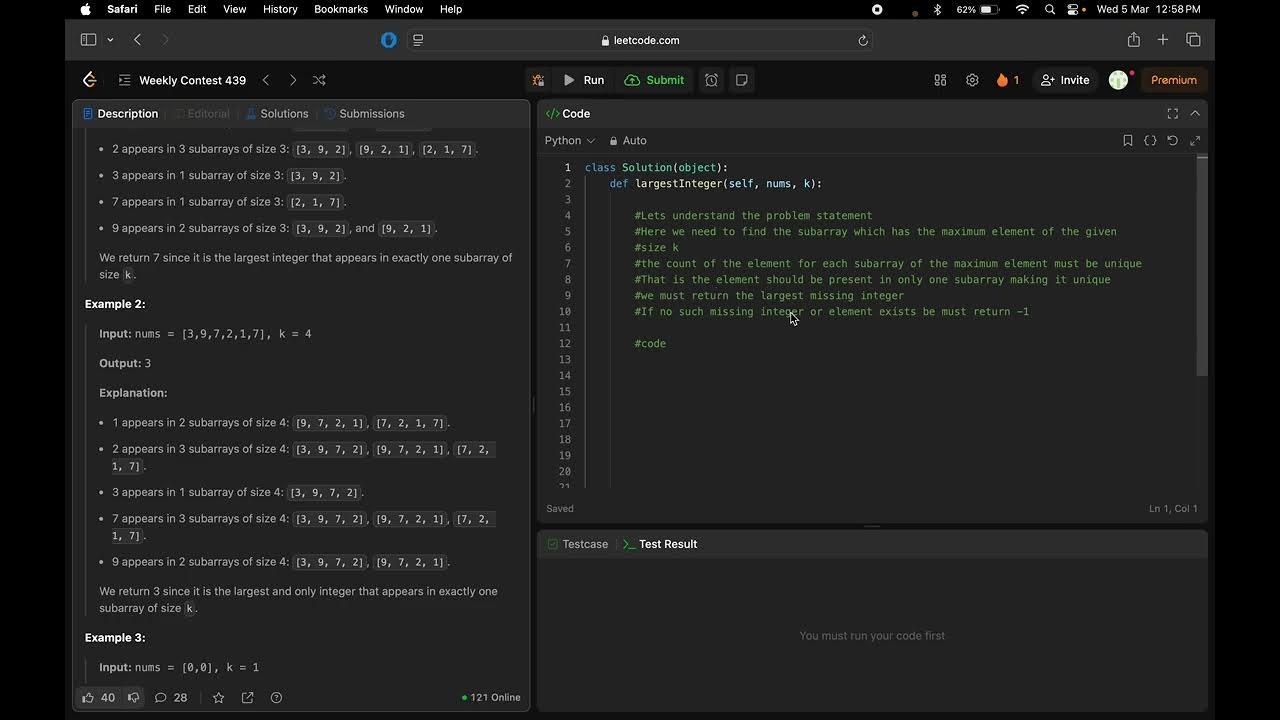Favorite this problem with the star icon
The image size is (1280, 720).
click(219, 697)
